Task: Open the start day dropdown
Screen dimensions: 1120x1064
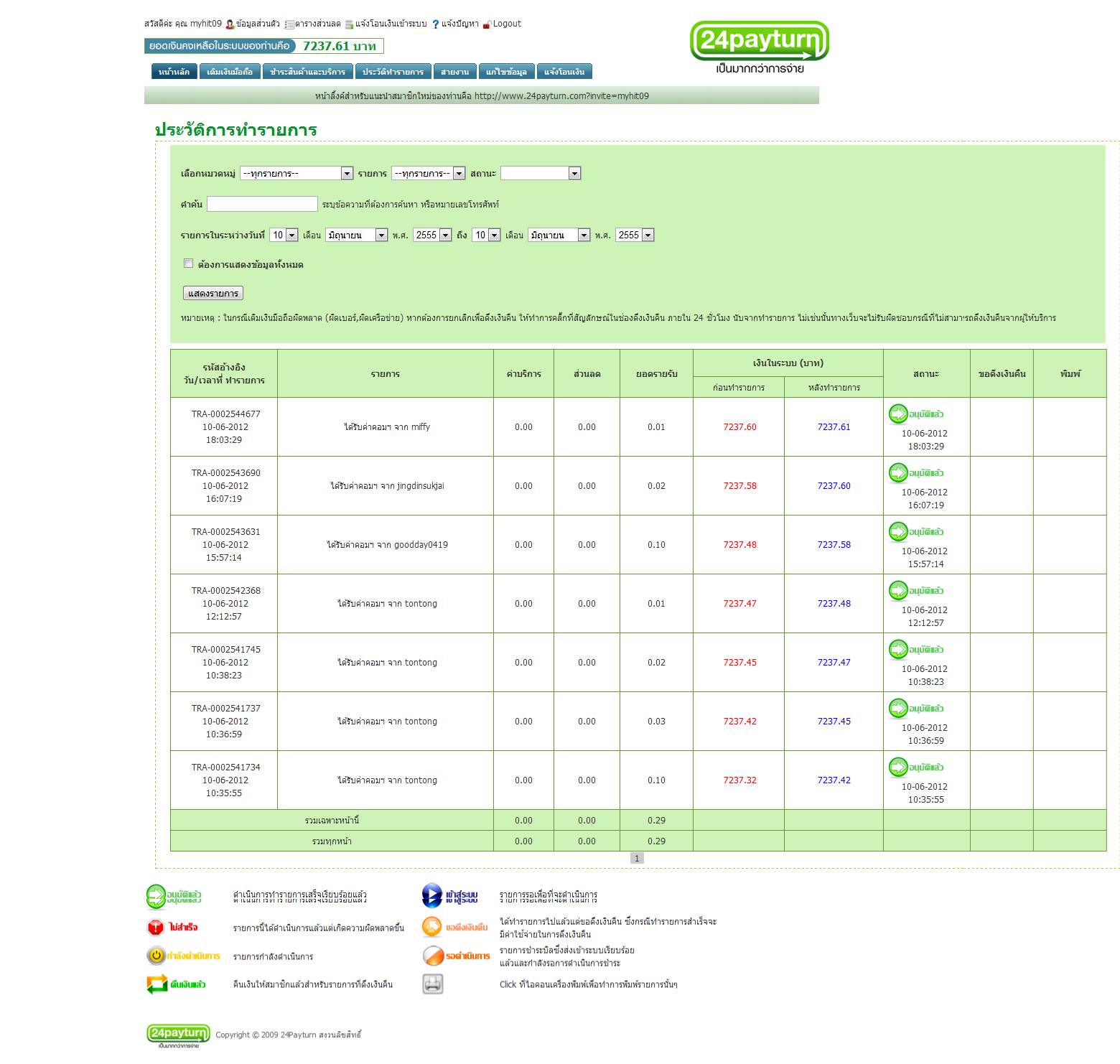Action: [x=284, y=235]
